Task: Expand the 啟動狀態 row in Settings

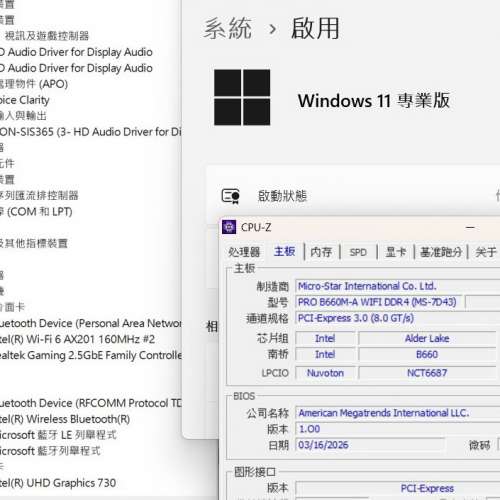Action: click(x=353, y=196)
